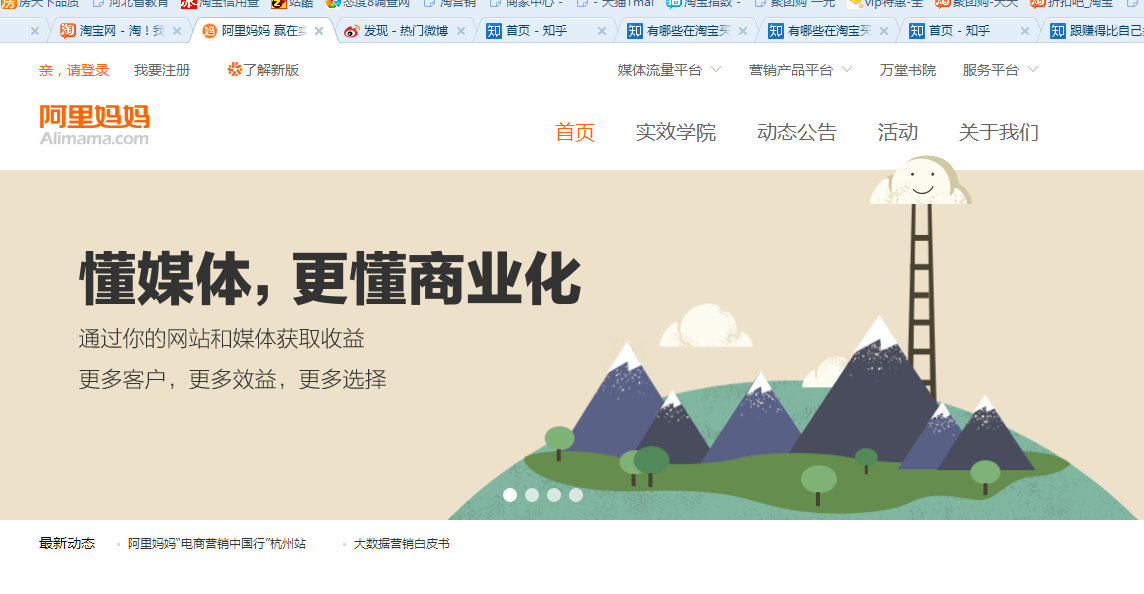Select the fourth carousel dot
This screenshot has height=594, width=1144.
576,495
